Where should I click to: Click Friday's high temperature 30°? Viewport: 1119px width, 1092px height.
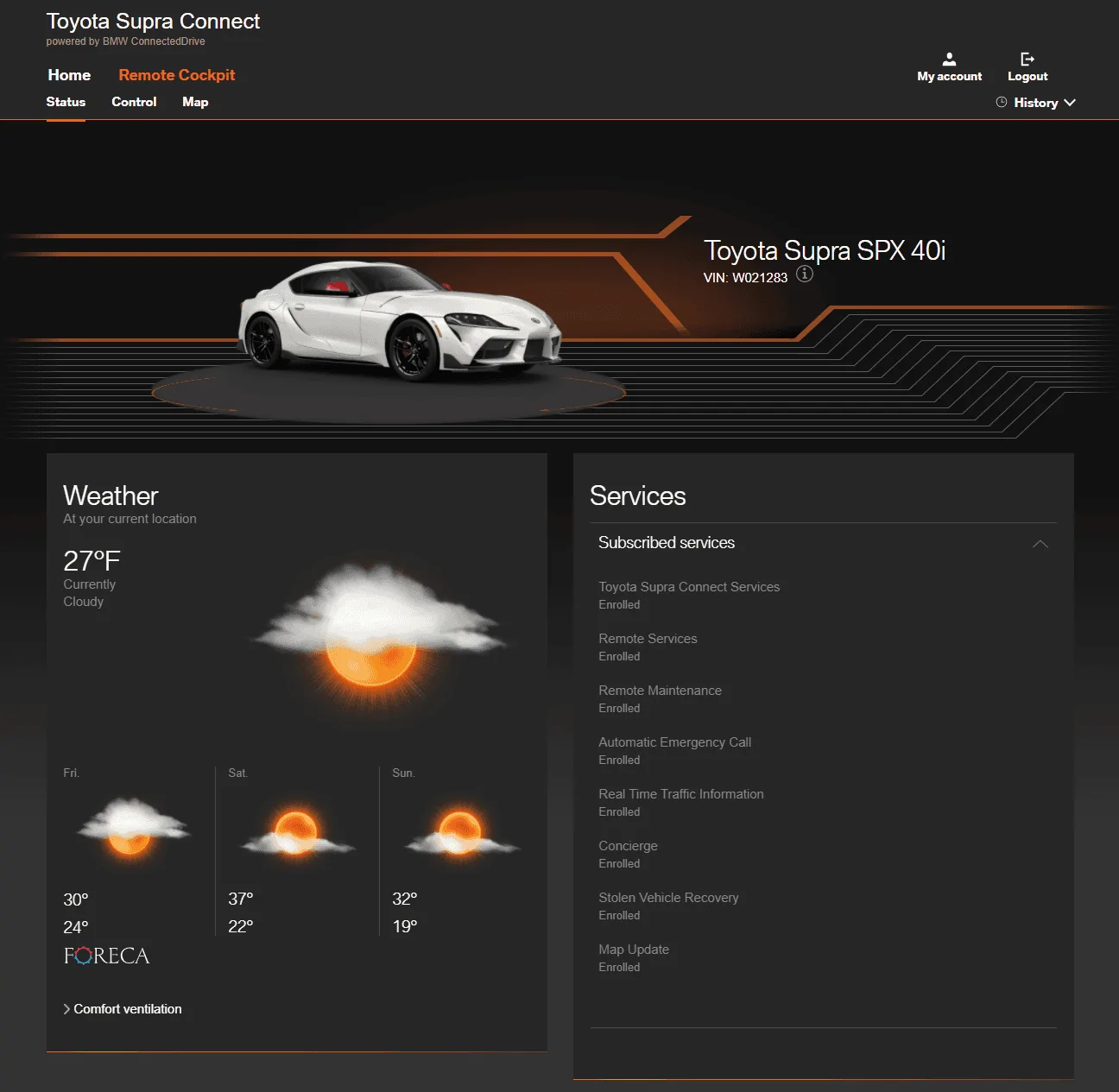point(76,899)
